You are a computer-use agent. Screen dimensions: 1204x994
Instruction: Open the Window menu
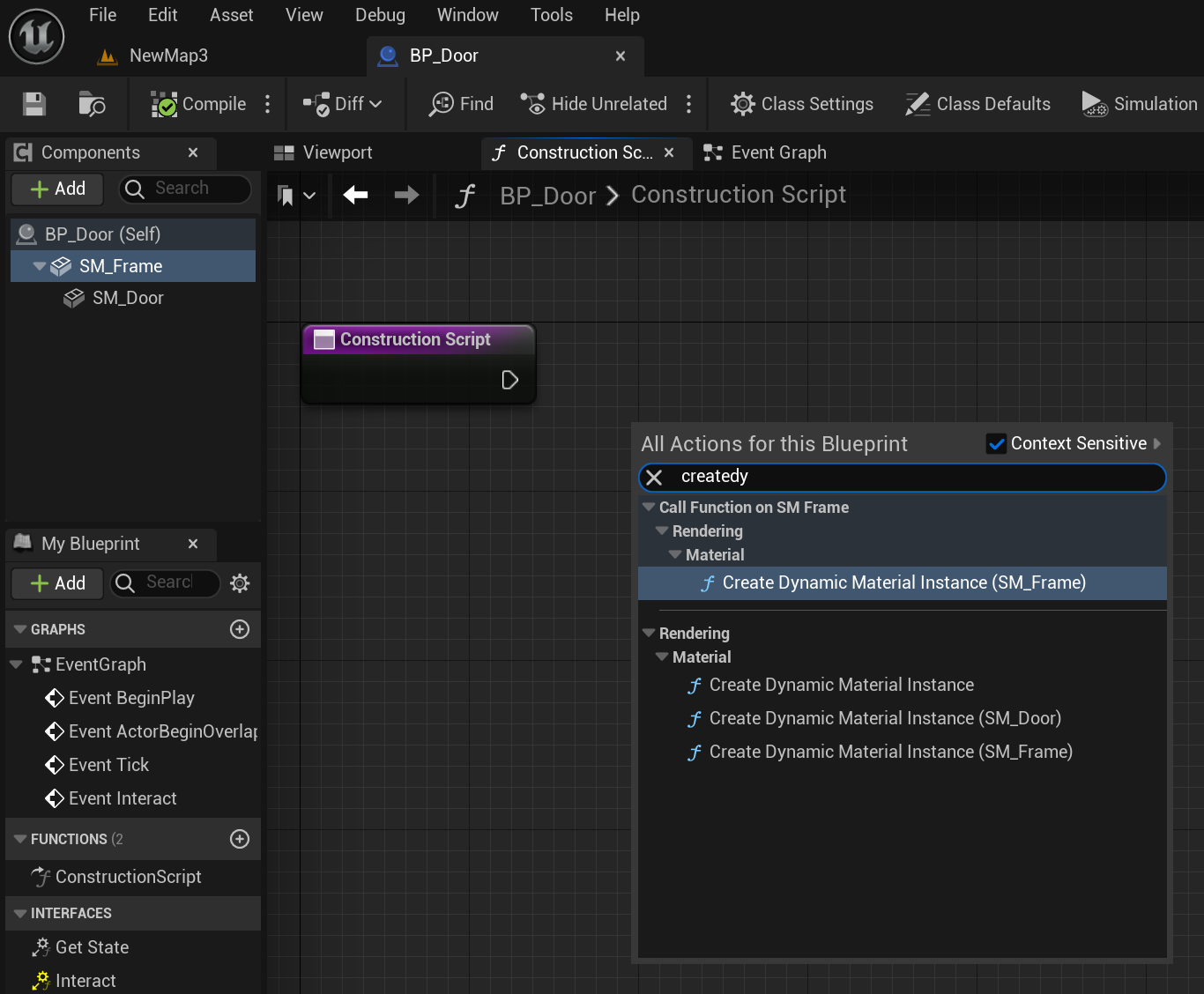(x=467, y=15)
